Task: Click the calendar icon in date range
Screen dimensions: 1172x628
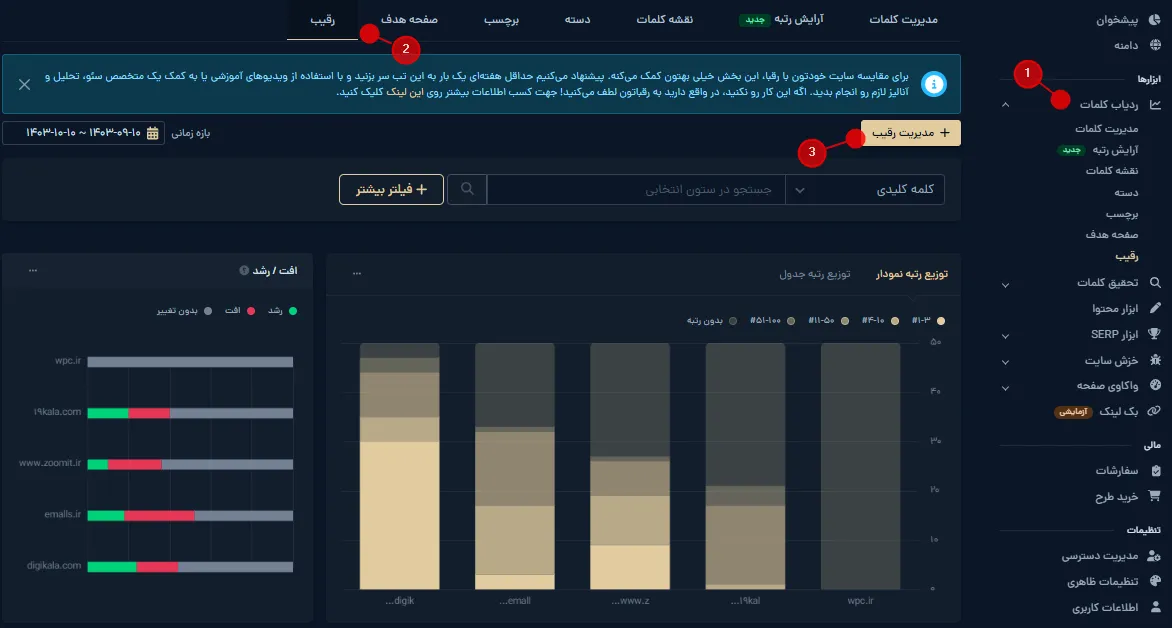Action: click(x=152, y=133)
